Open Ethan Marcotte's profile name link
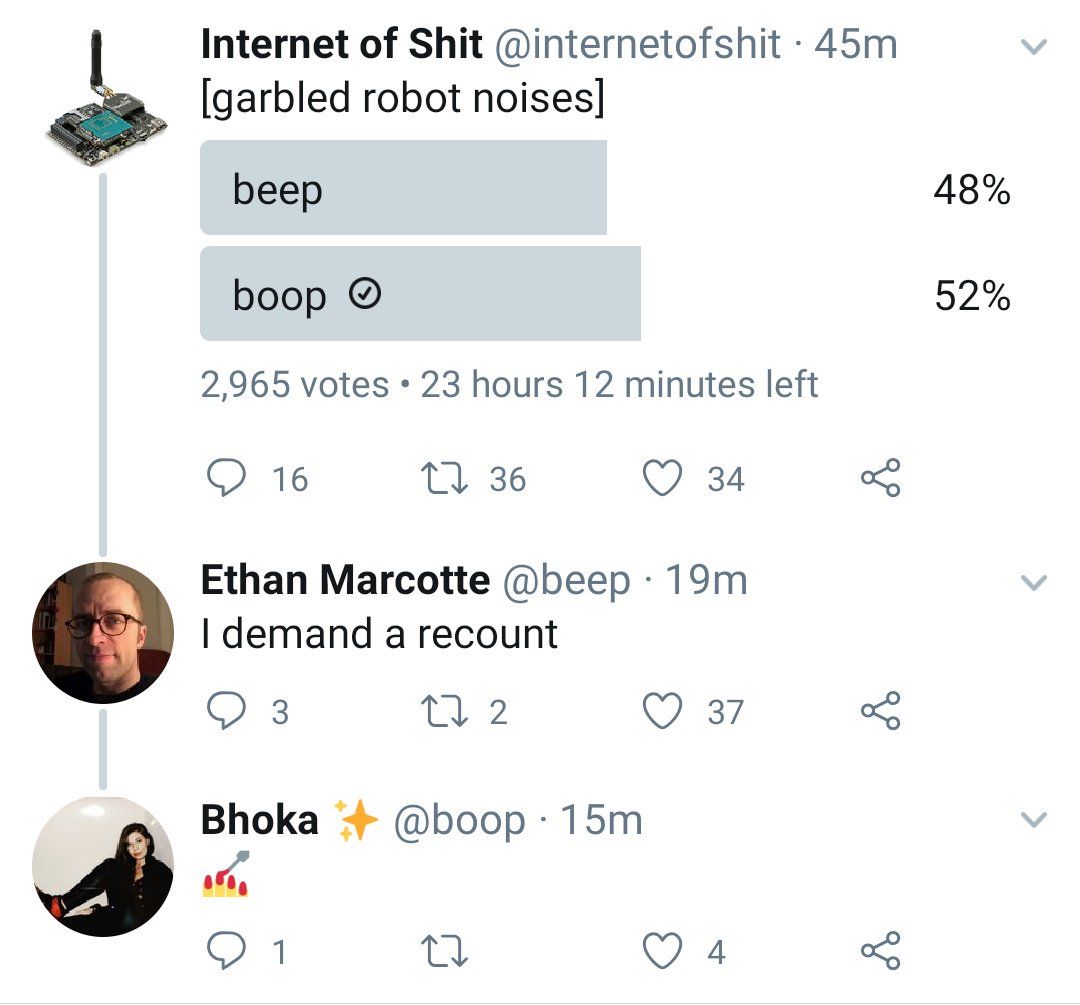This screenshot has height=1005, width=1080. click(345, 580)
